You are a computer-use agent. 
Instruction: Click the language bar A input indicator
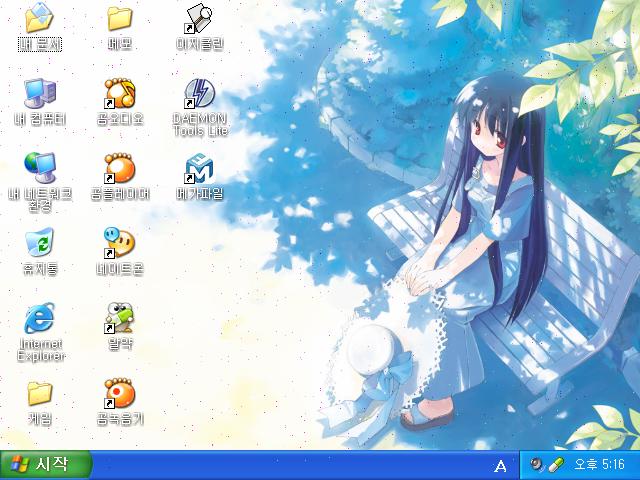500,465
